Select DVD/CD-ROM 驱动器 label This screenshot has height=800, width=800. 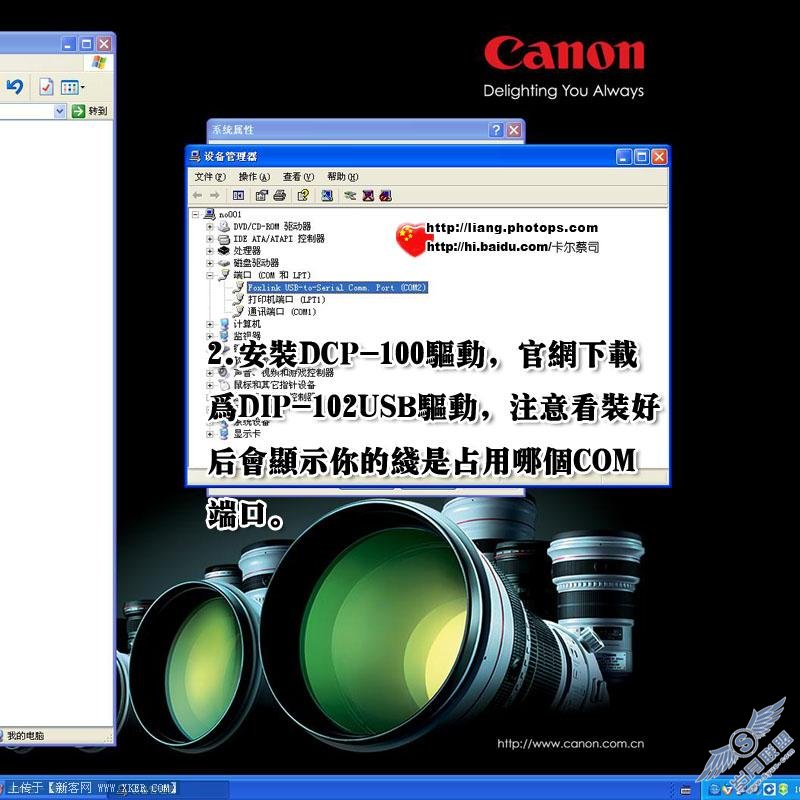pyautogui.click(x=272, y=226)
